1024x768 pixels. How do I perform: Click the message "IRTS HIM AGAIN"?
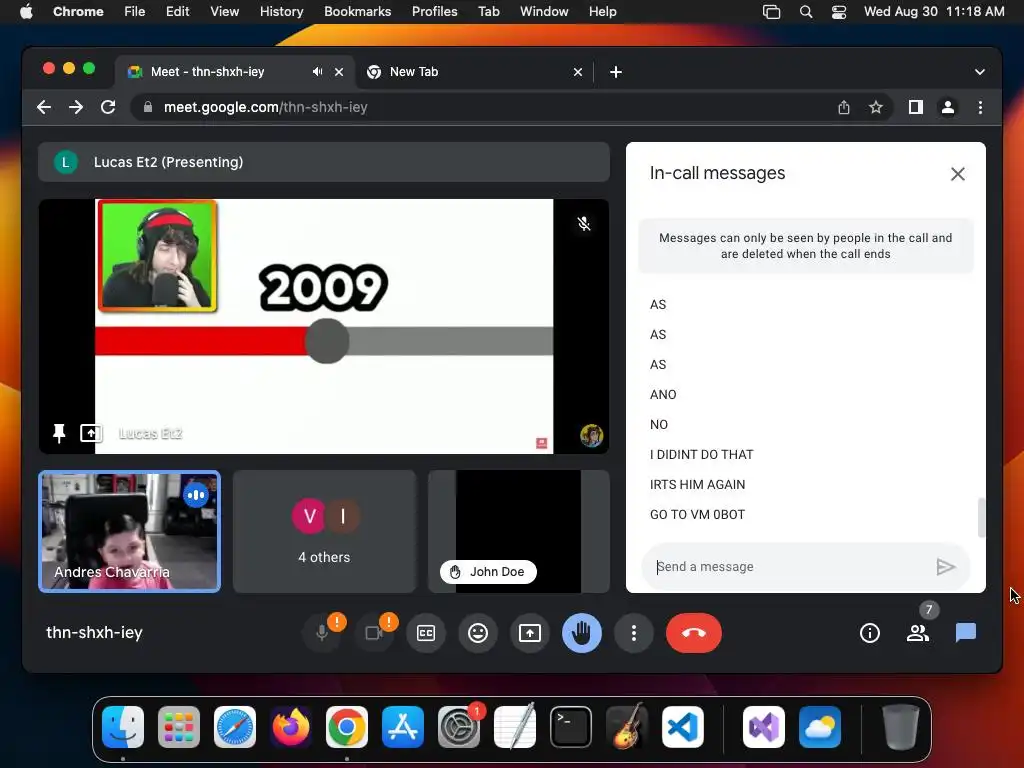697,485
